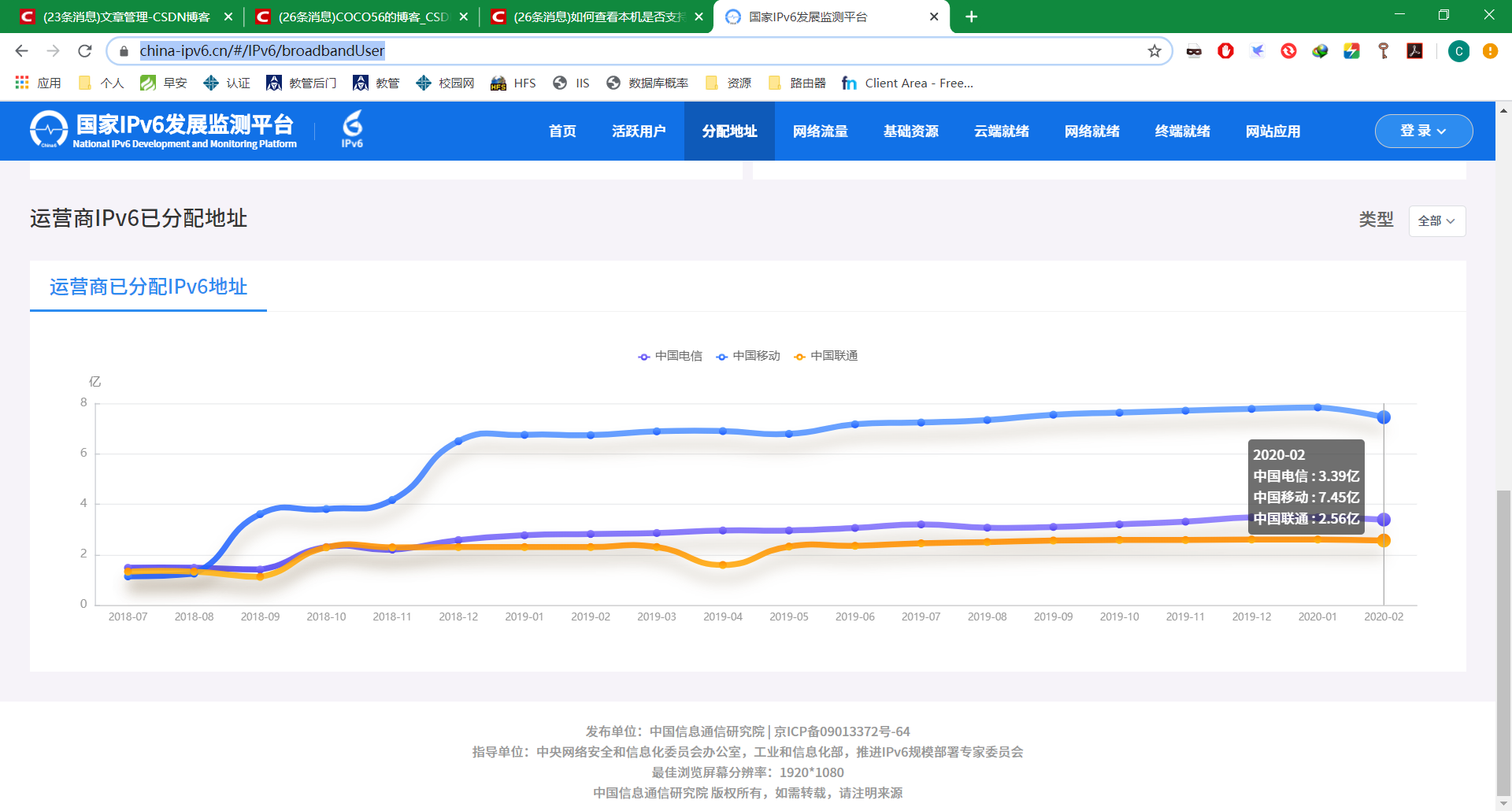Screen dimensions: 1512x811
Task: Open 网络就绪 nav item
Action: click(x=1092, y=131)
